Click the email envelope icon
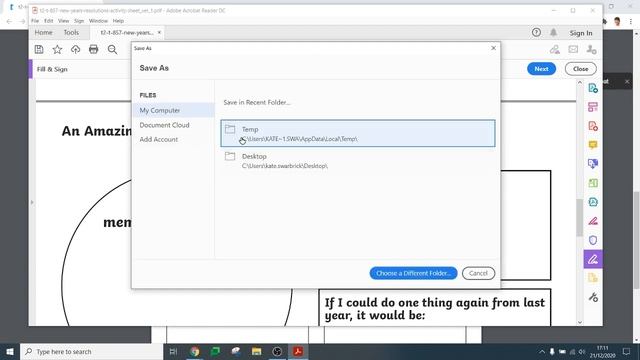Screen dimensions: 640x360 click(x=573, y=49)
